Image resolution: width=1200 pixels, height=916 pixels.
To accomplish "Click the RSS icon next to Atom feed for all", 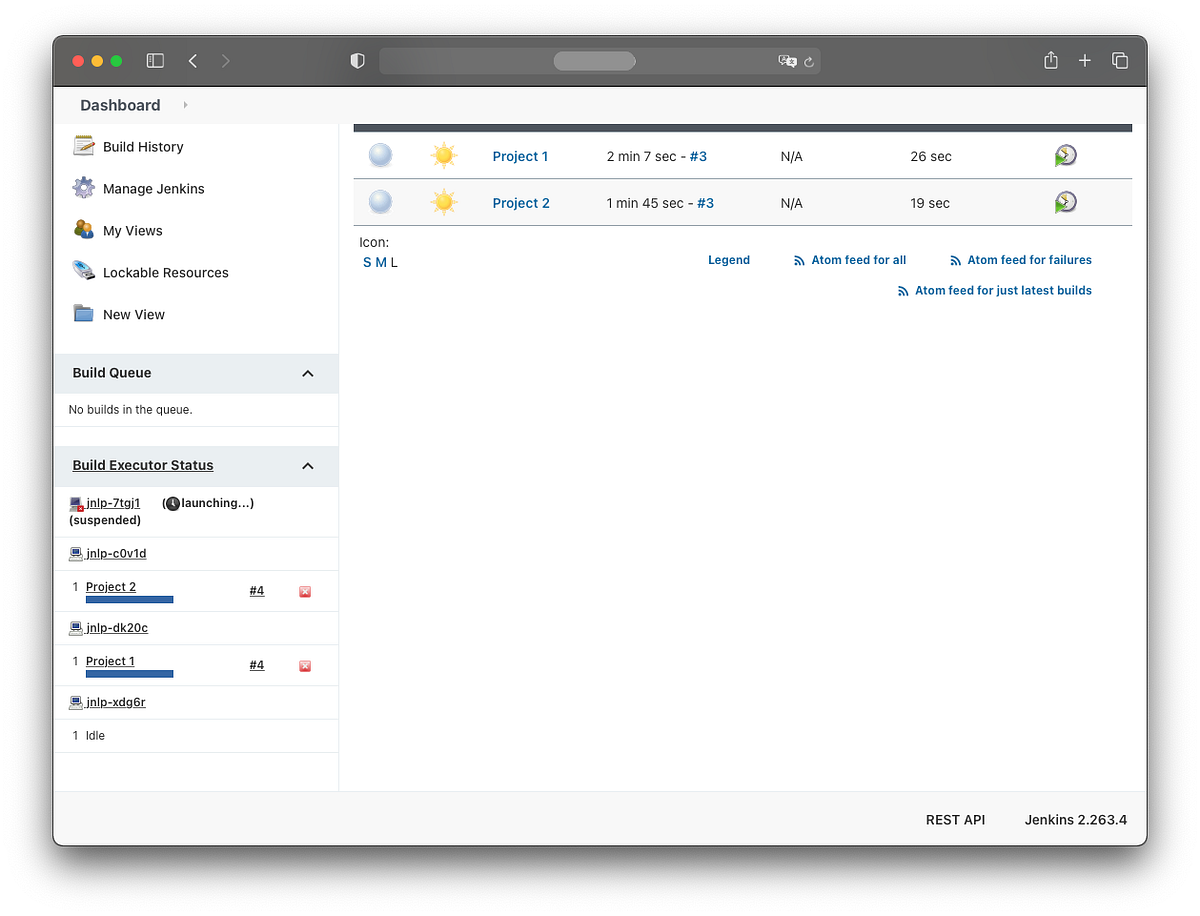I will 797,259.
